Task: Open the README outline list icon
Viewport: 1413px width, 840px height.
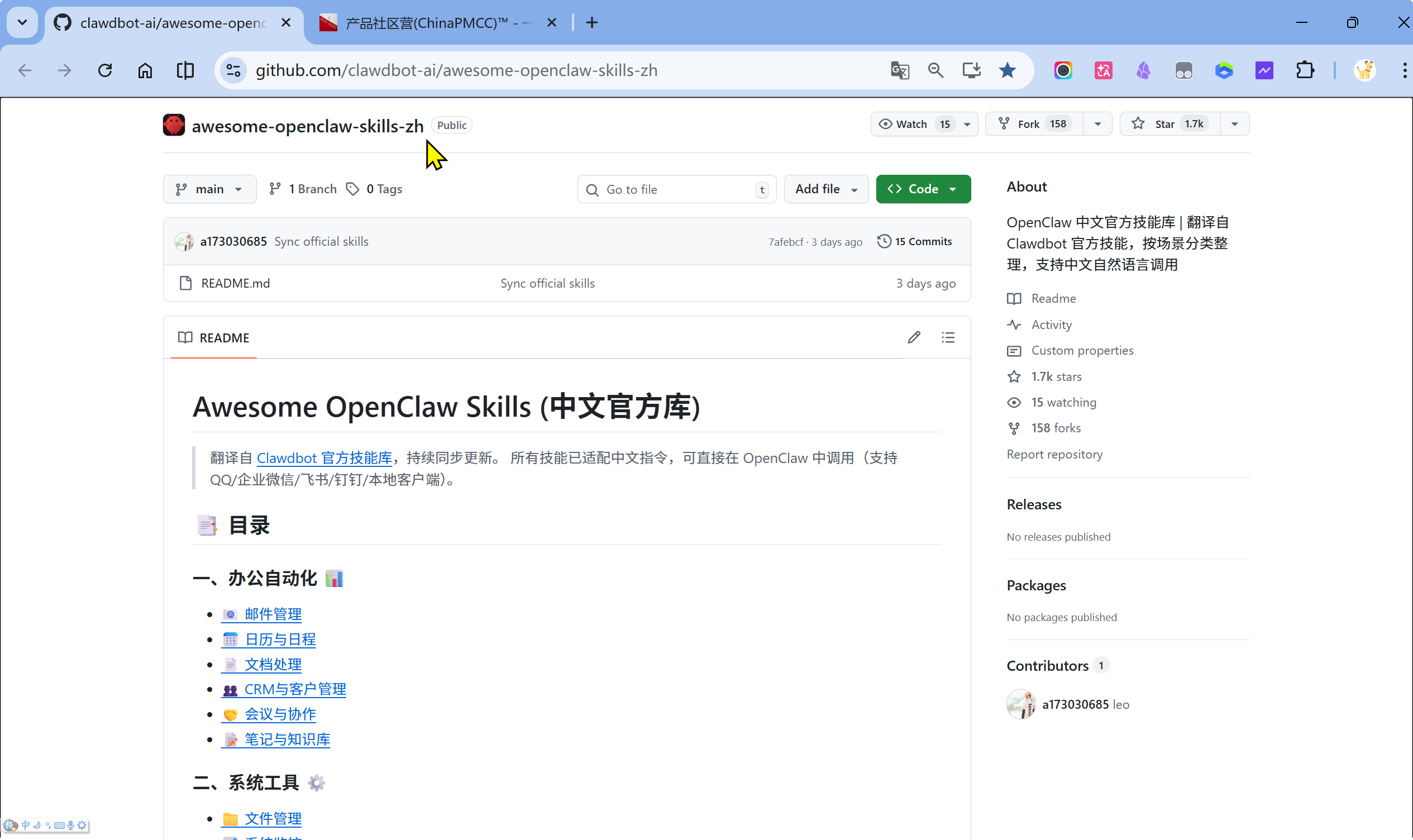Action: click(948, 337)
